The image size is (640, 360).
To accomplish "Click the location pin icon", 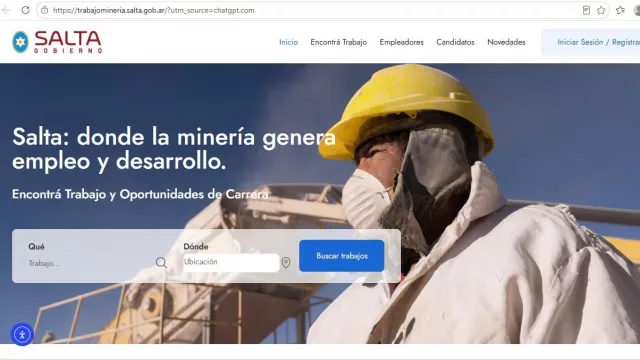I will 286,262.
